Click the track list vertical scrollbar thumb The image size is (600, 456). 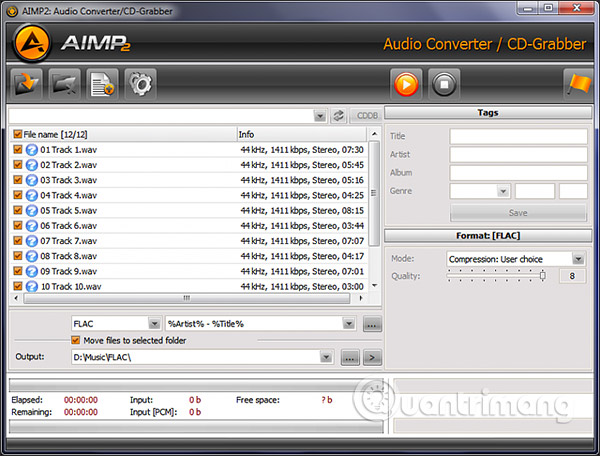click(x=374, y=193)
